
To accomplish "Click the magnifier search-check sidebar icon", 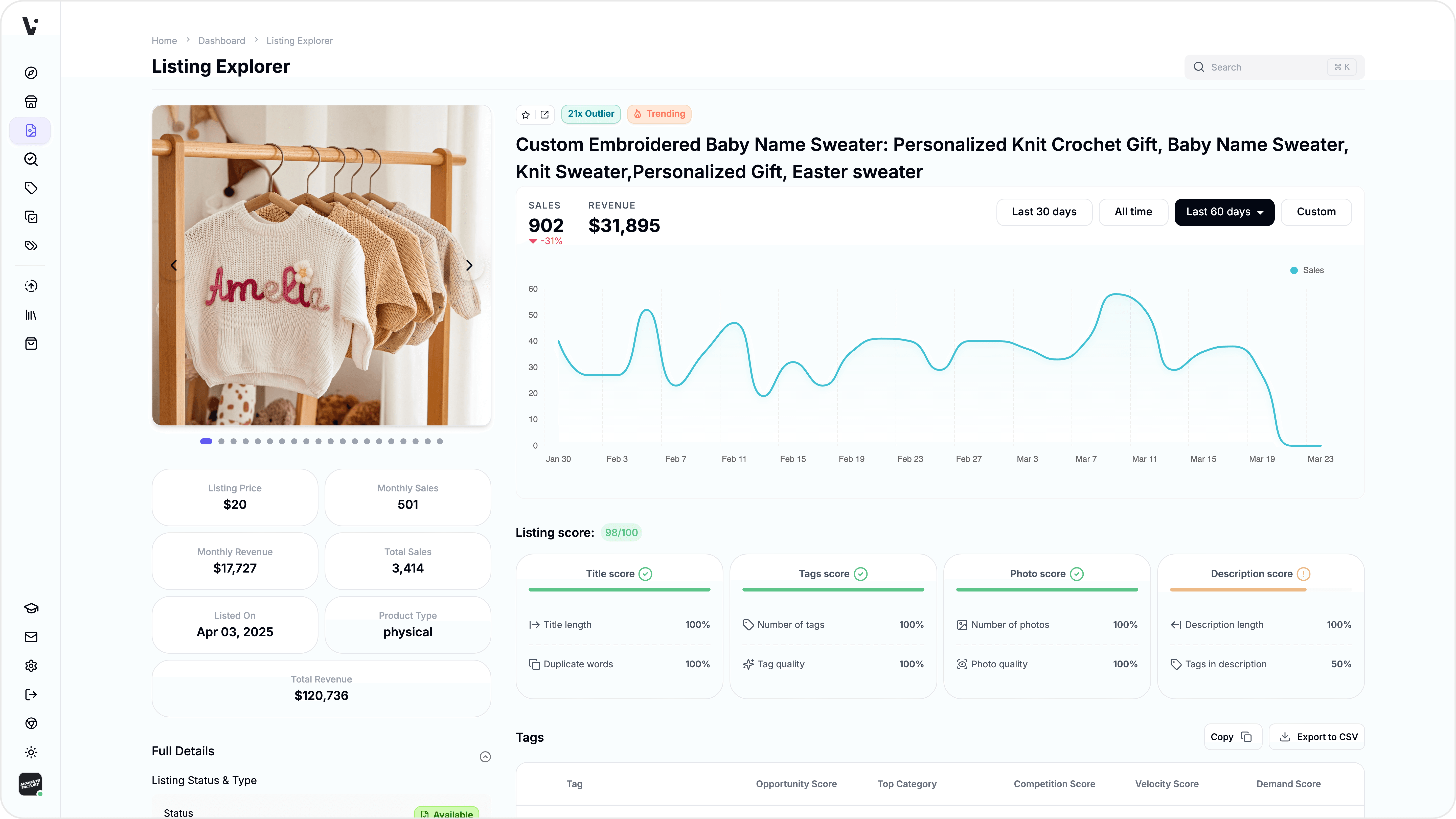I will (x=31, y=160).
